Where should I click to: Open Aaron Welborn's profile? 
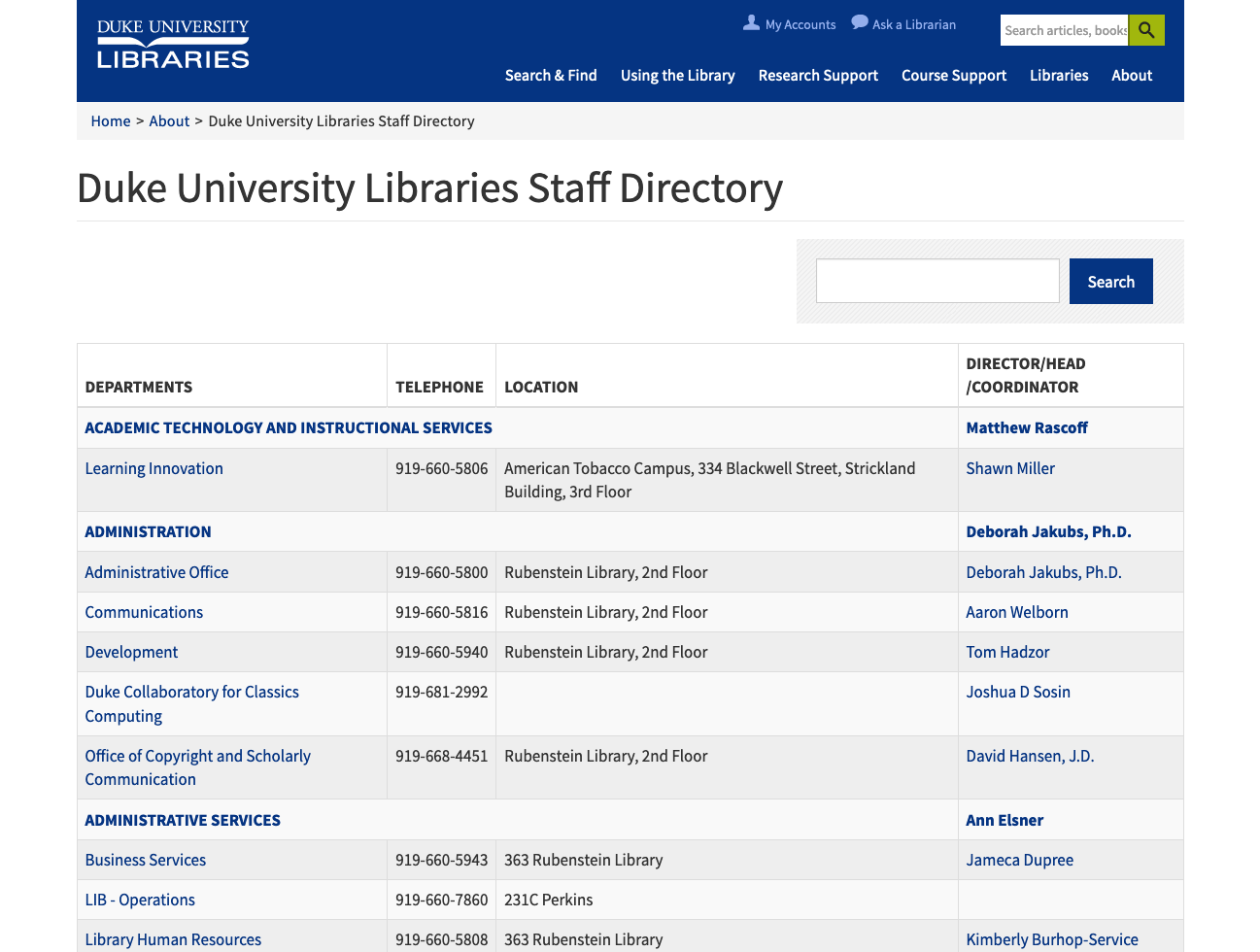tap(1017, 612)
